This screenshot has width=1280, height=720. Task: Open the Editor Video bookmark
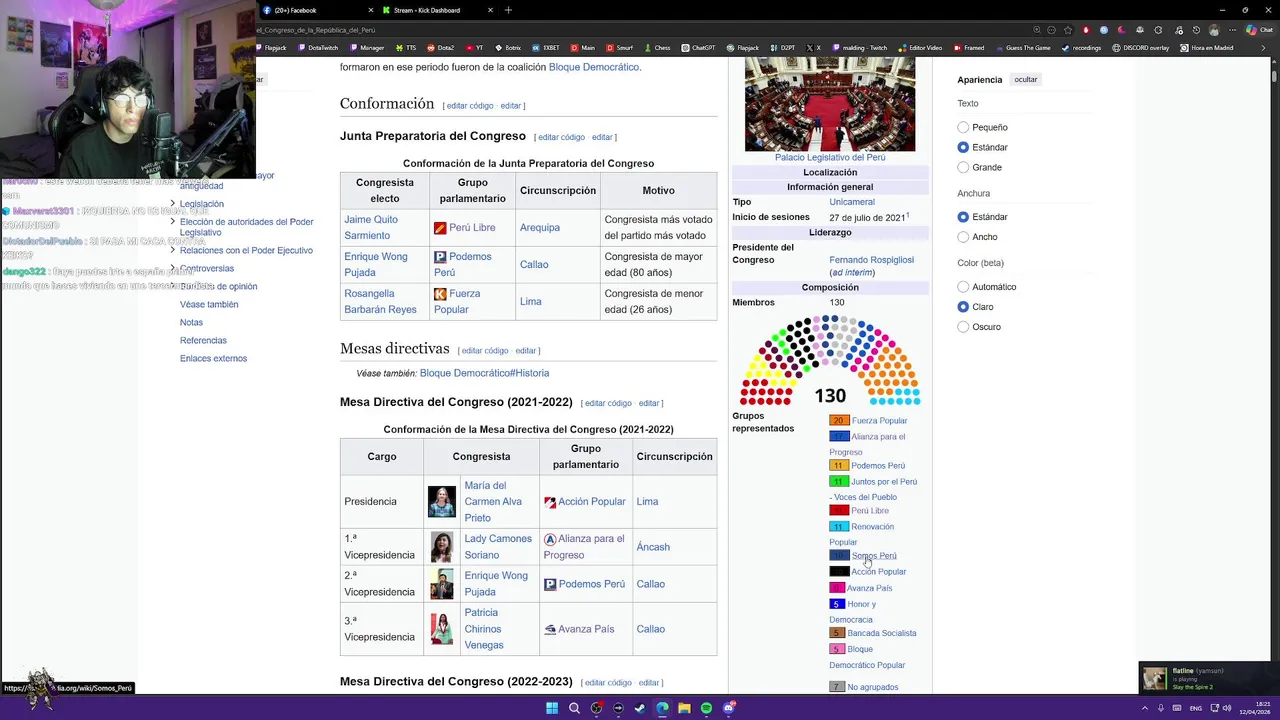920,48
